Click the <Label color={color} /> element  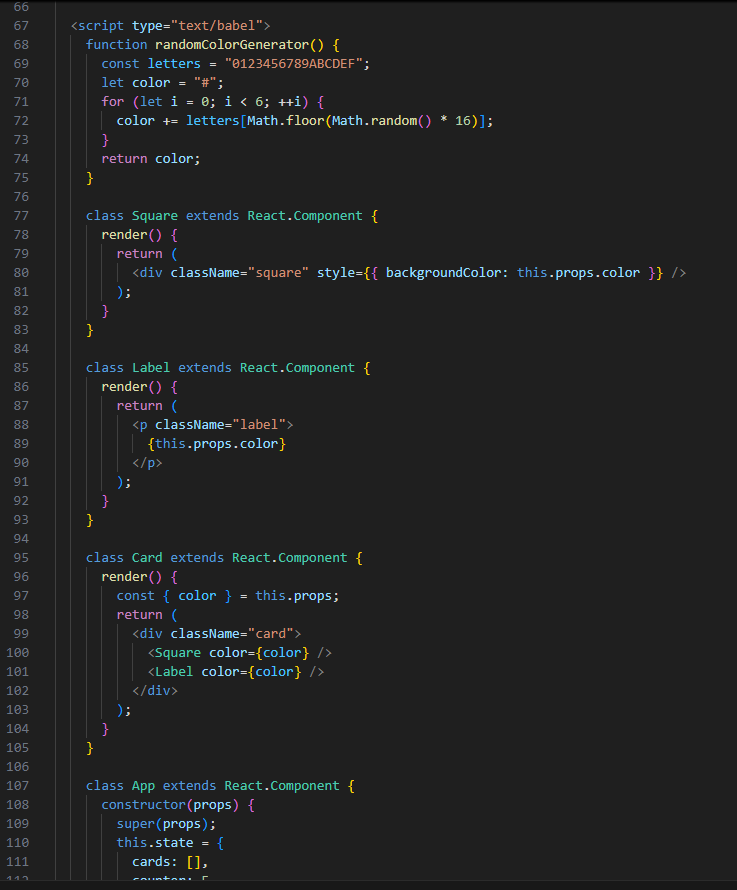pyautogui.click(x=236, y=672)
